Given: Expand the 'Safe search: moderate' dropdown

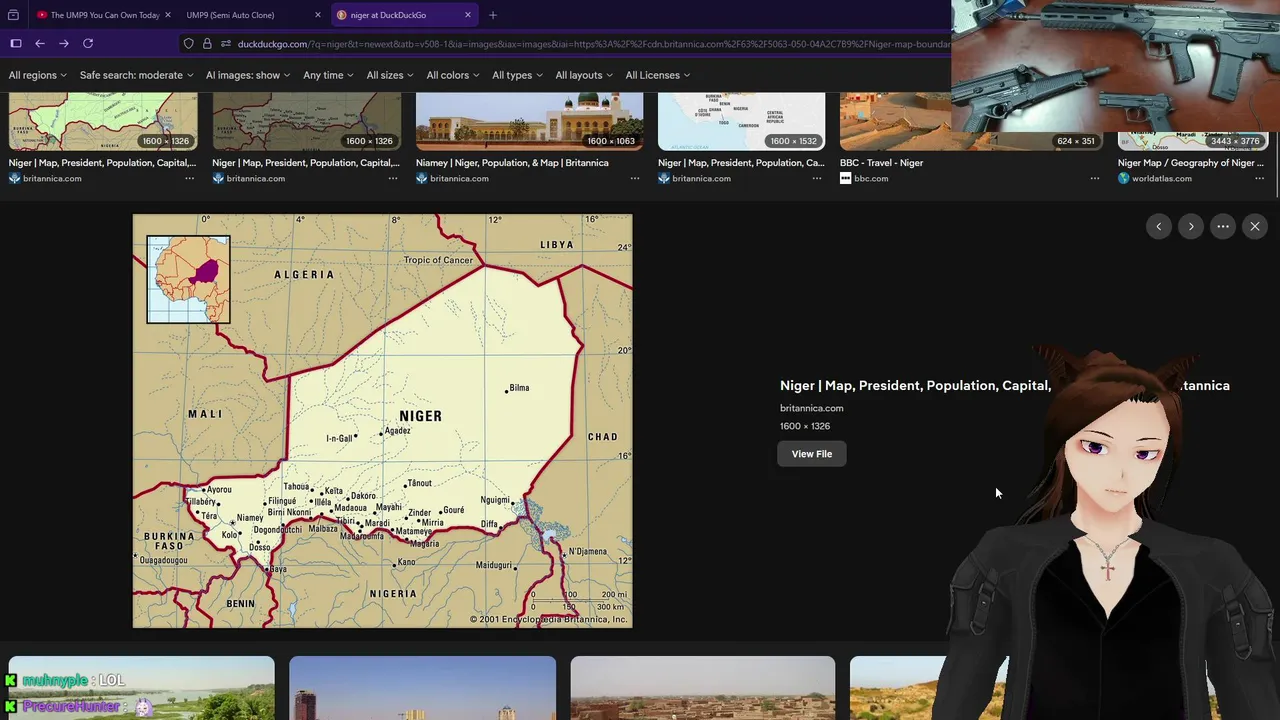Looking at the screenshot, I should (137, 75).
